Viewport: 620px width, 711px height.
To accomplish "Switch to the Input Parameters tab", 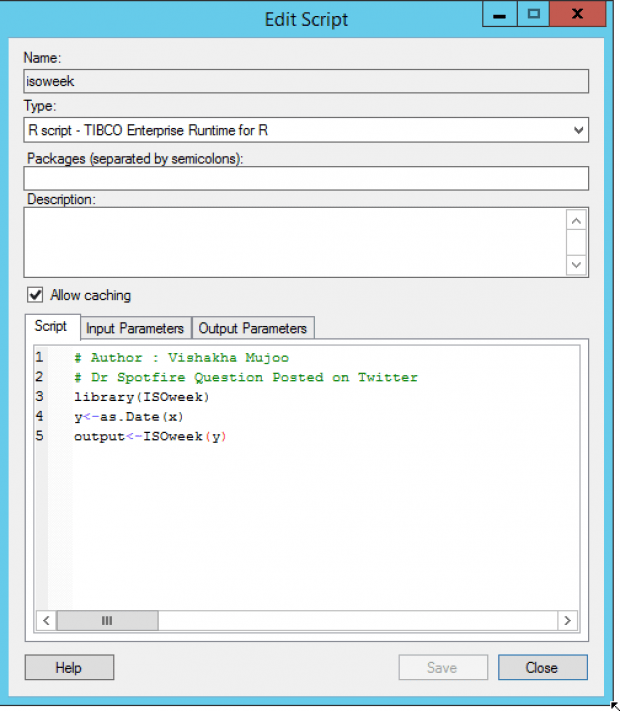I will click(x=135, y=328).
